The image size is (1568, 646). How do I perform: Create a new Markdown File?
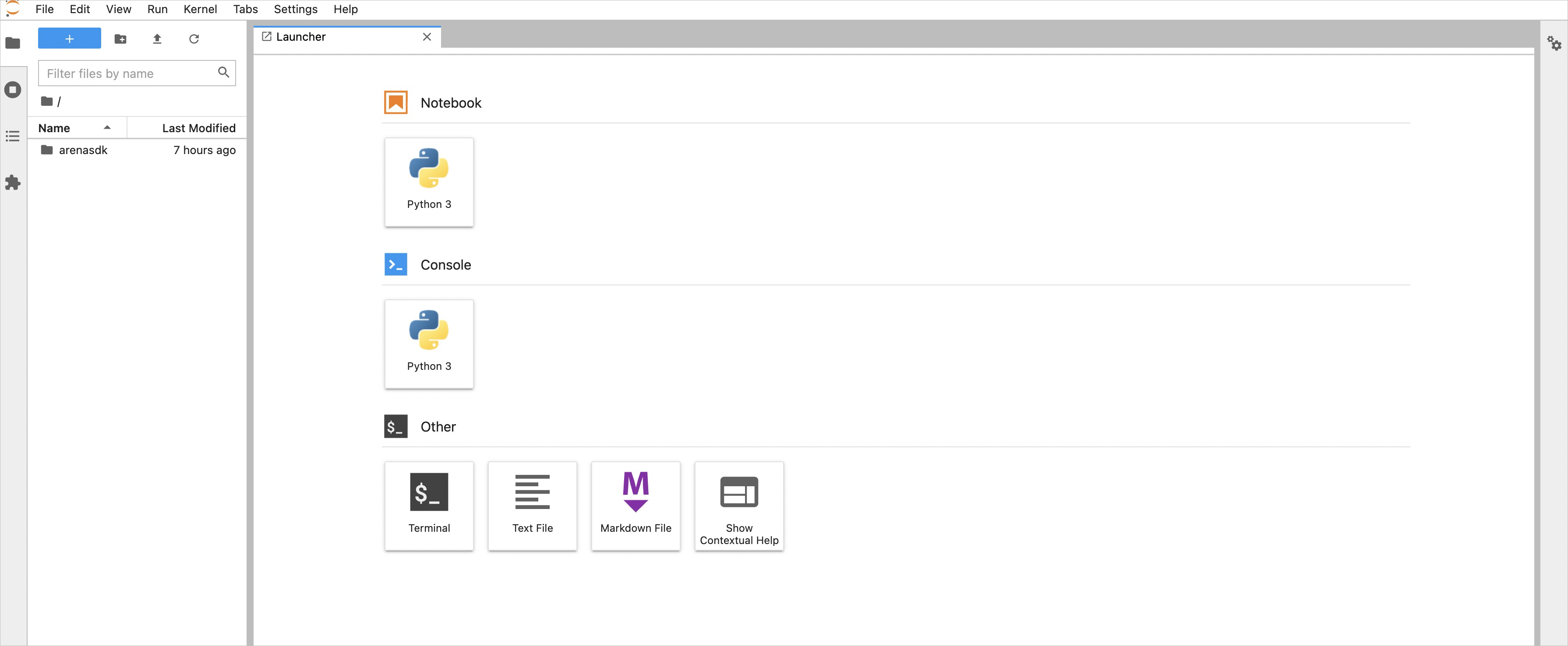(636, 506)
